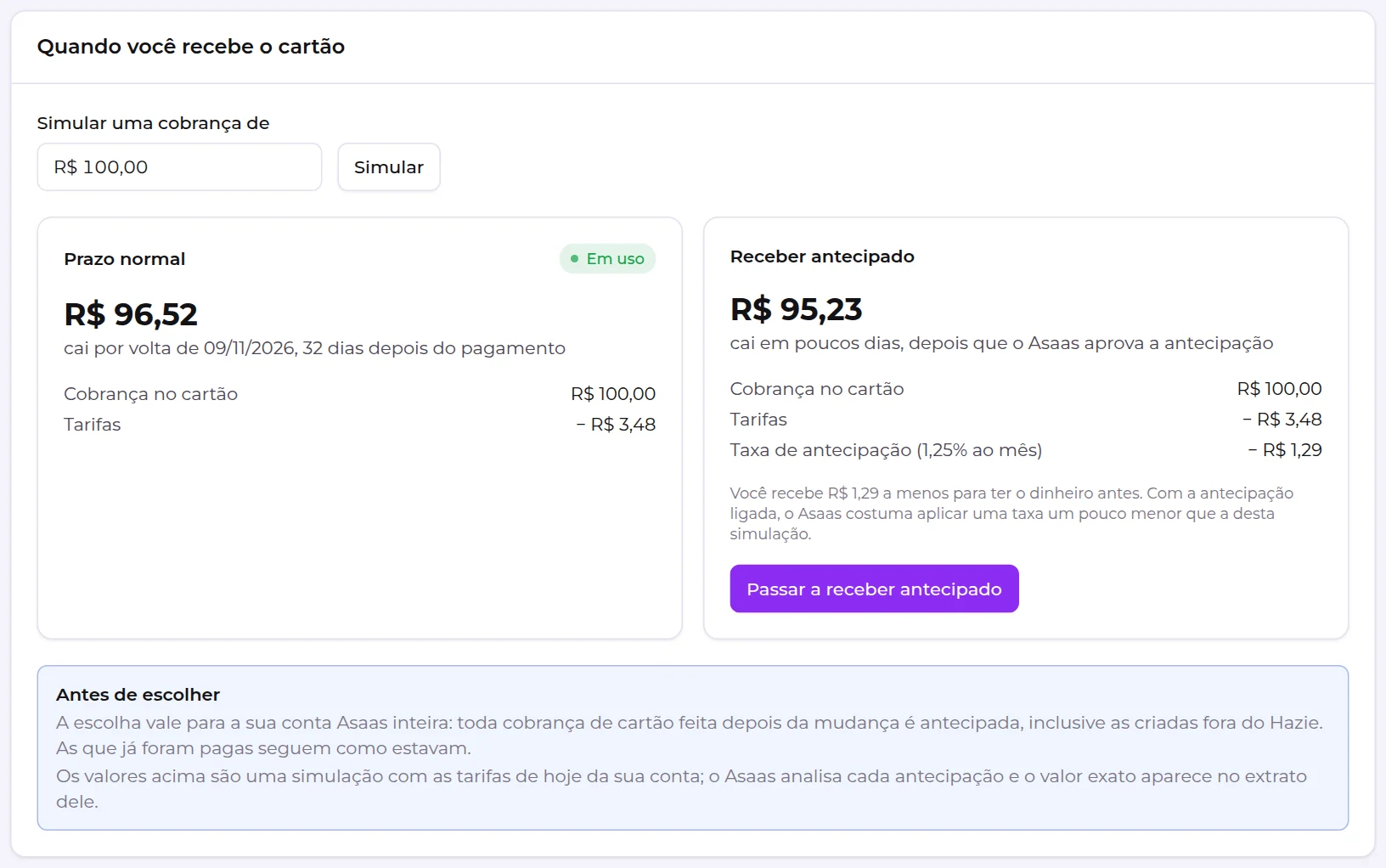Click paragraph starting A escolha vale para

click(690, 736)
